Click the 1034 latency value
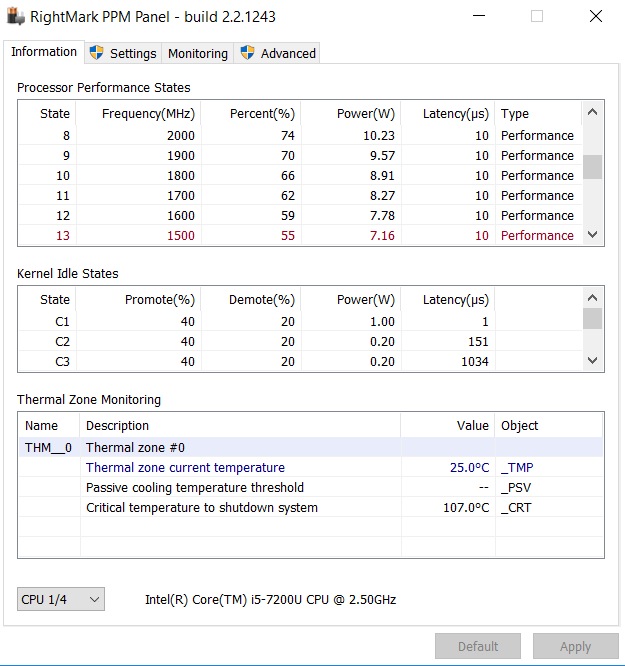Screen dimensions: 625x666 click(475, 361)
